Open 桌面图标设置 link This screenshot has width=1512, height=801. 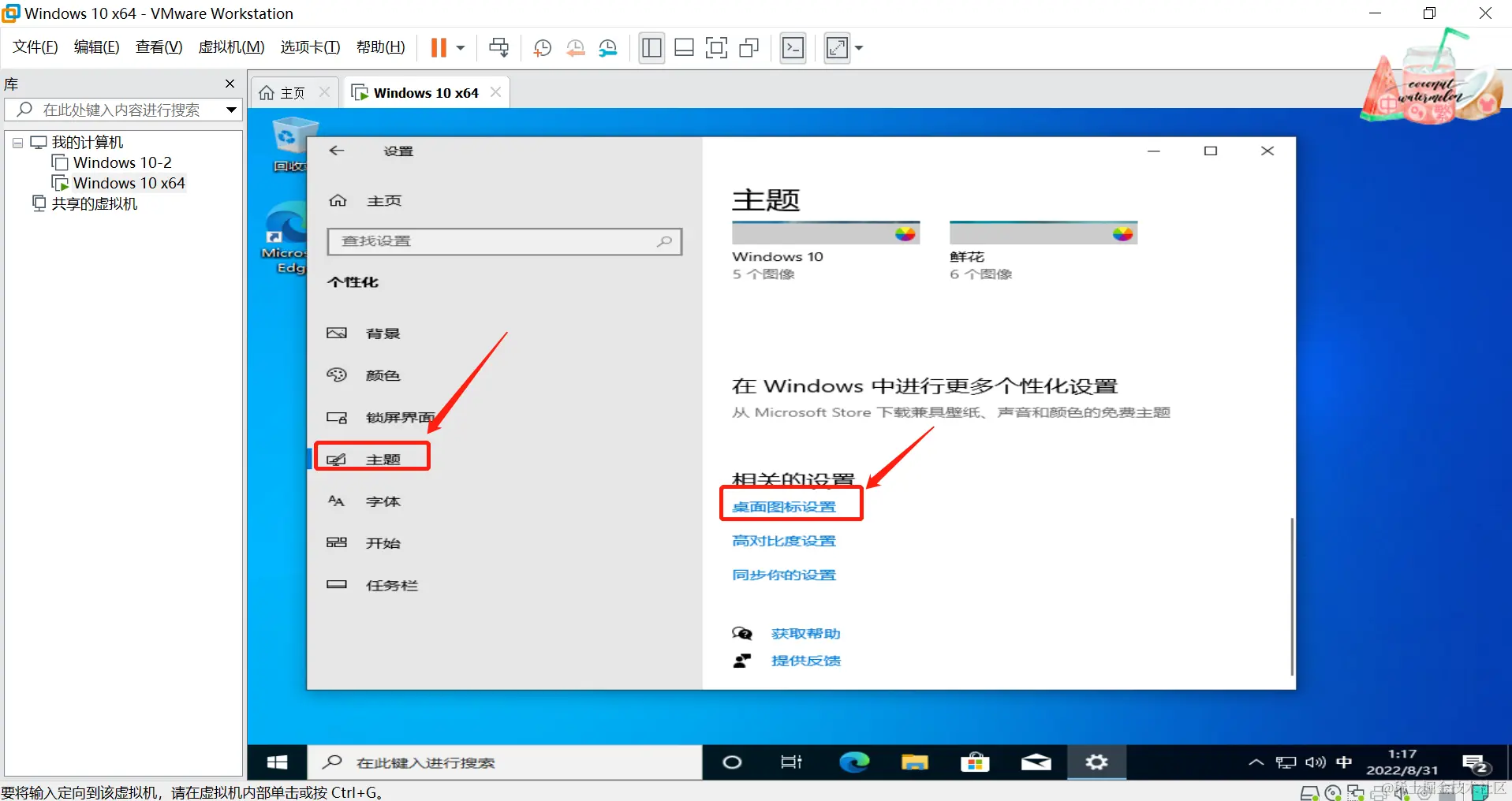(x=784, y=507)
